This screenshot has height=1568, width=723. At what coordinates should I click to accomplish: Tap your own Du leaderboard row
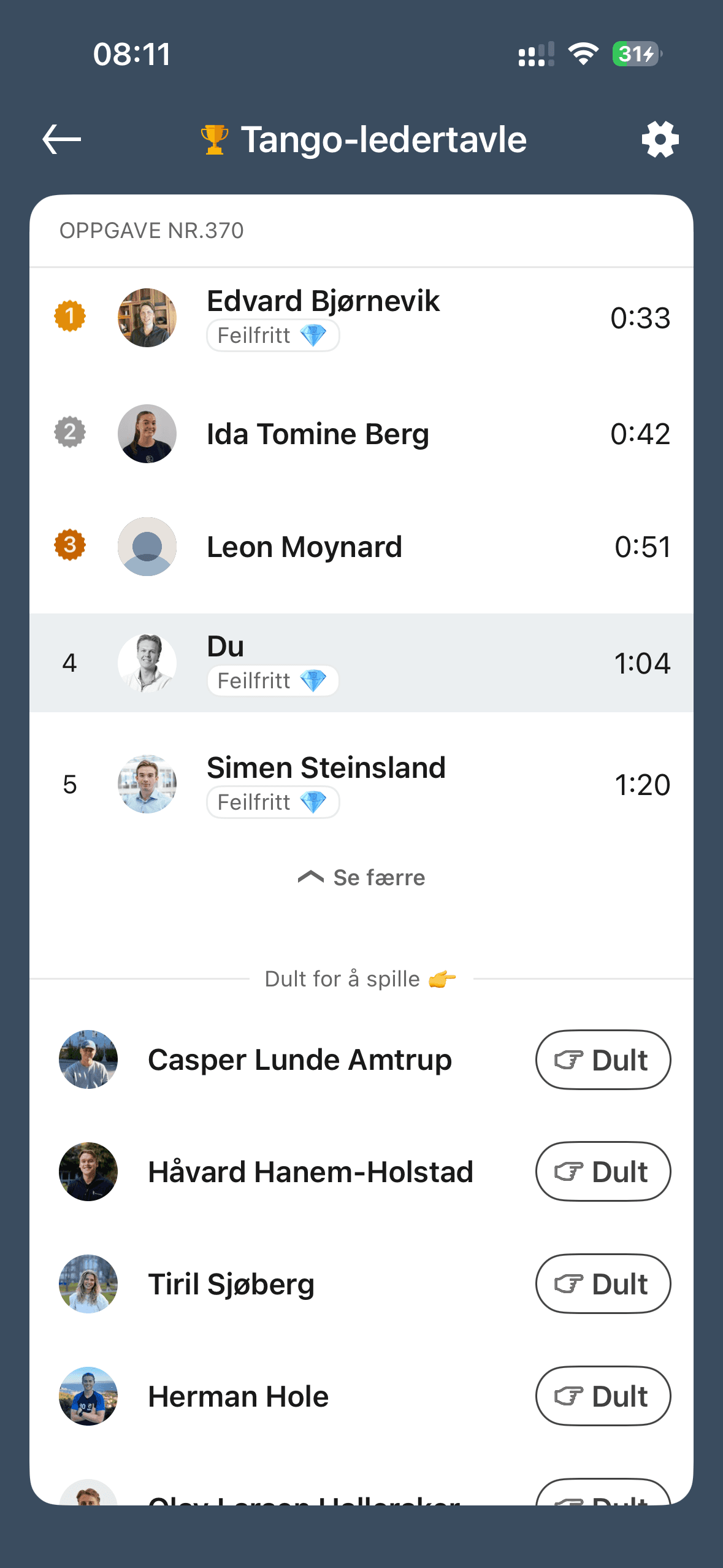[362, 663]
